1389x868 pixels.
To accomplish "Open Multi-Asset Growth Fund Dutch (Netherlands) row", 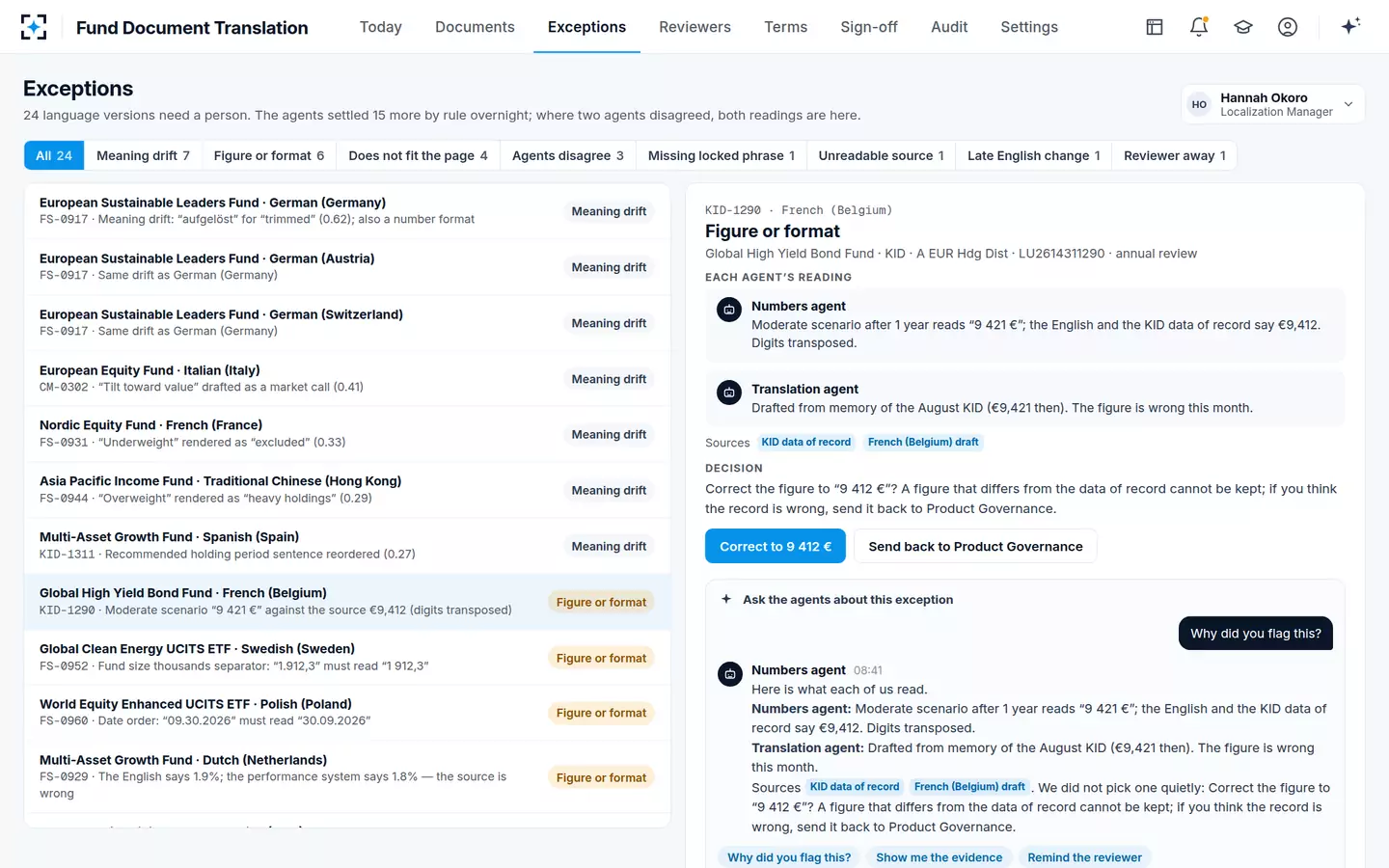I will click(x=347, y=777).
